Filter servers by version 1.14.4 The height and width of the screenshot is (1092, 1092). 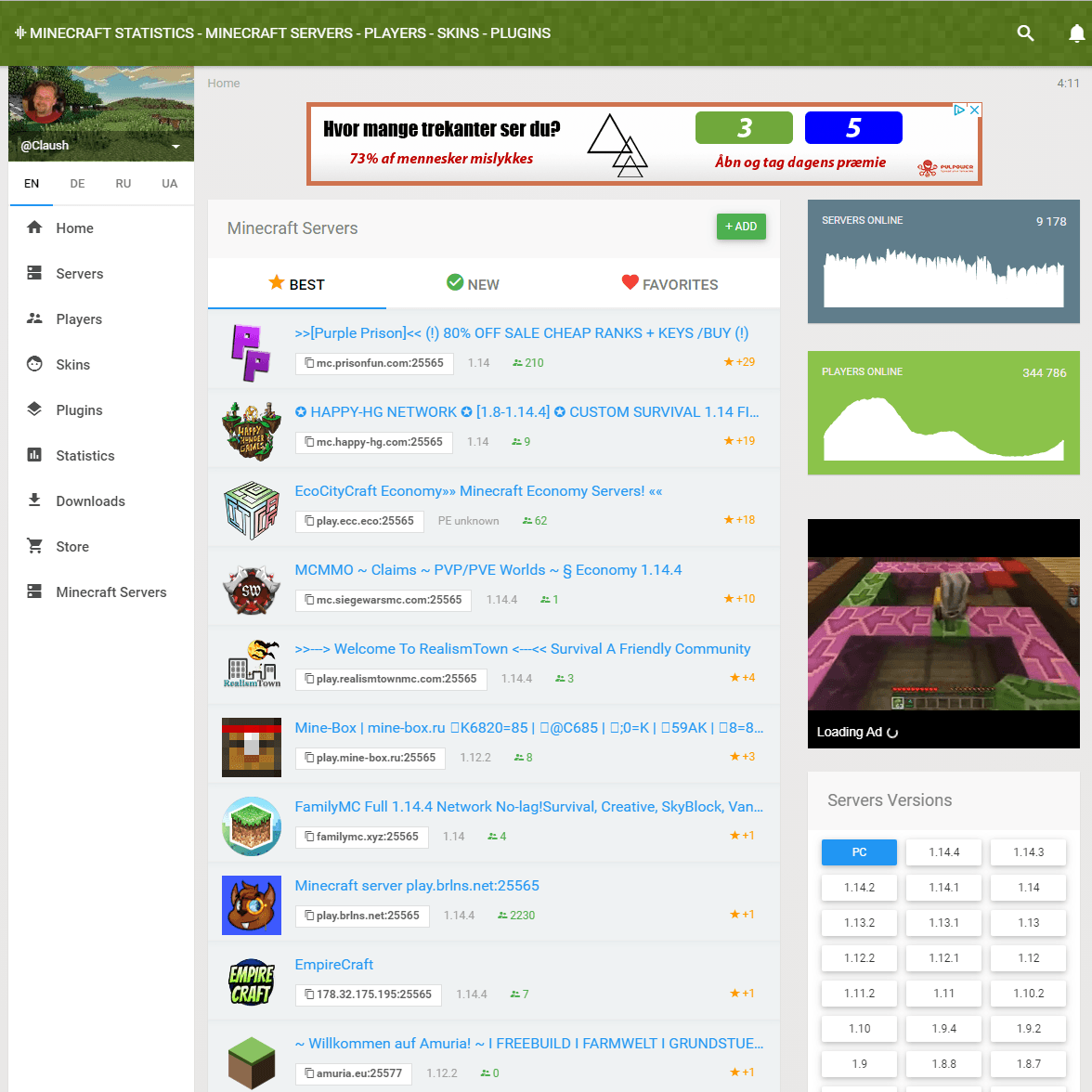(x=943, y=852)
